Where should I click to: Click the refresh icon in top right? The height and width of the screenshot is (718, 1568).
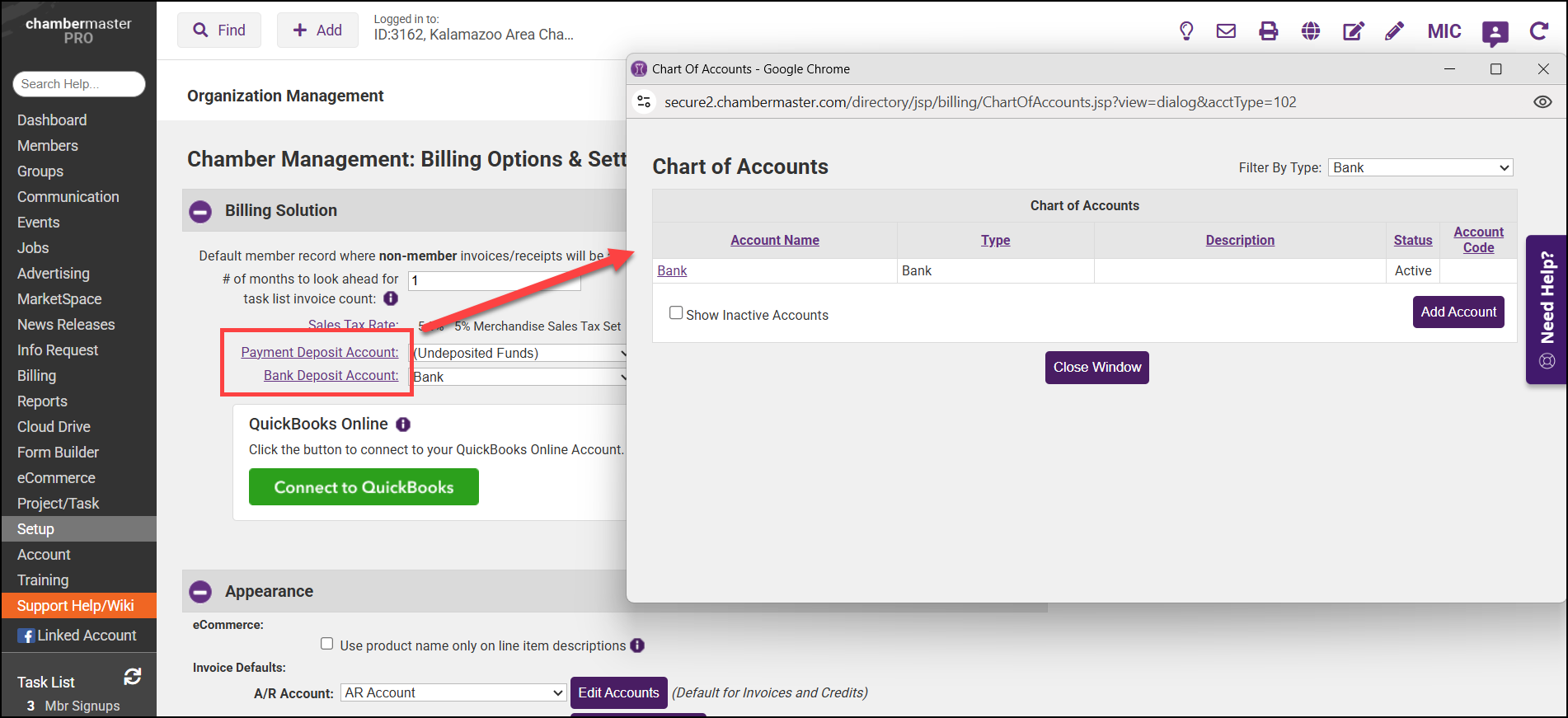(x=1538, y=31)
